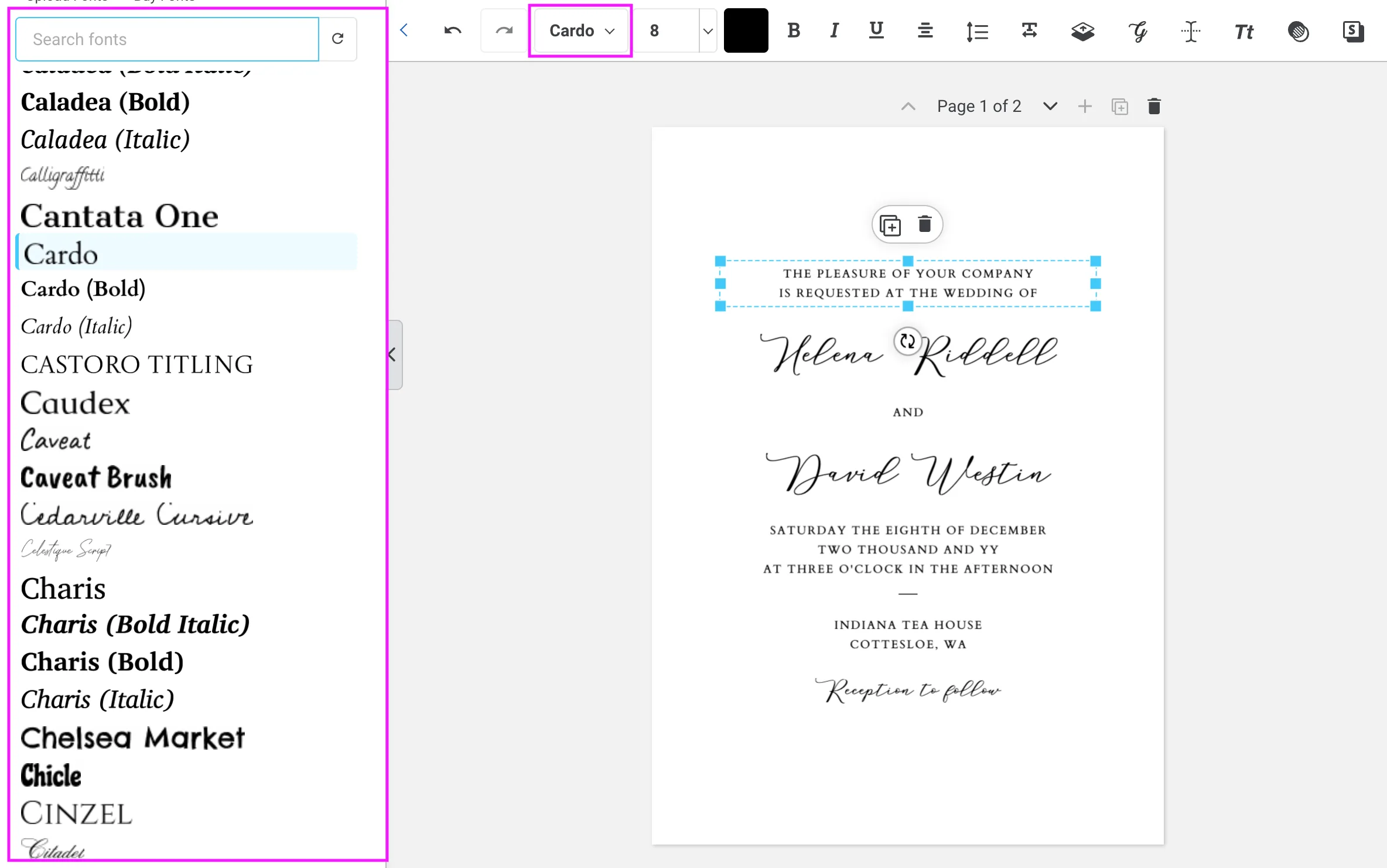1387x868 pixels.
Task: Toggle underline formatting
Action: coord(876,30)
